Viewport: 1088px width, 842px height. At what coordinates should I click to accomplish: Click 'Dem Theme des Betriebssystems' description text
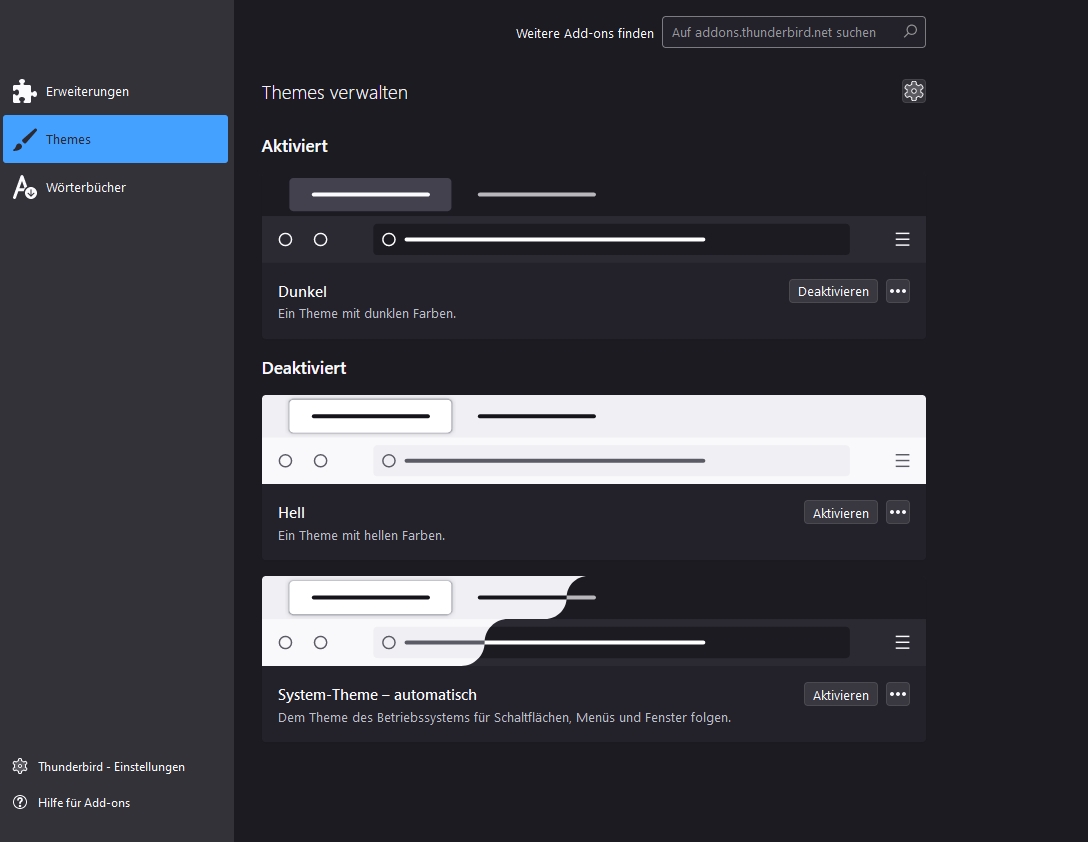(504, 717)
